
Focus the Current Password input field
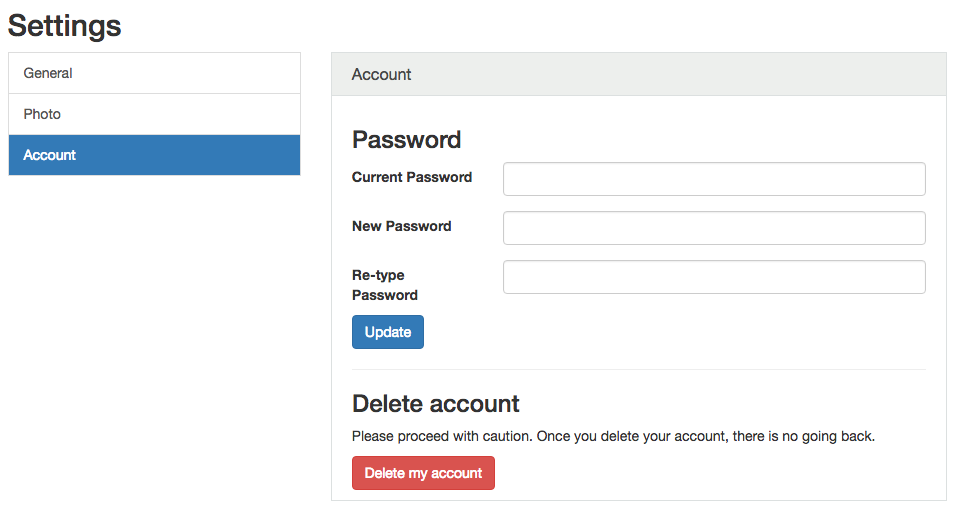[714, 179]
